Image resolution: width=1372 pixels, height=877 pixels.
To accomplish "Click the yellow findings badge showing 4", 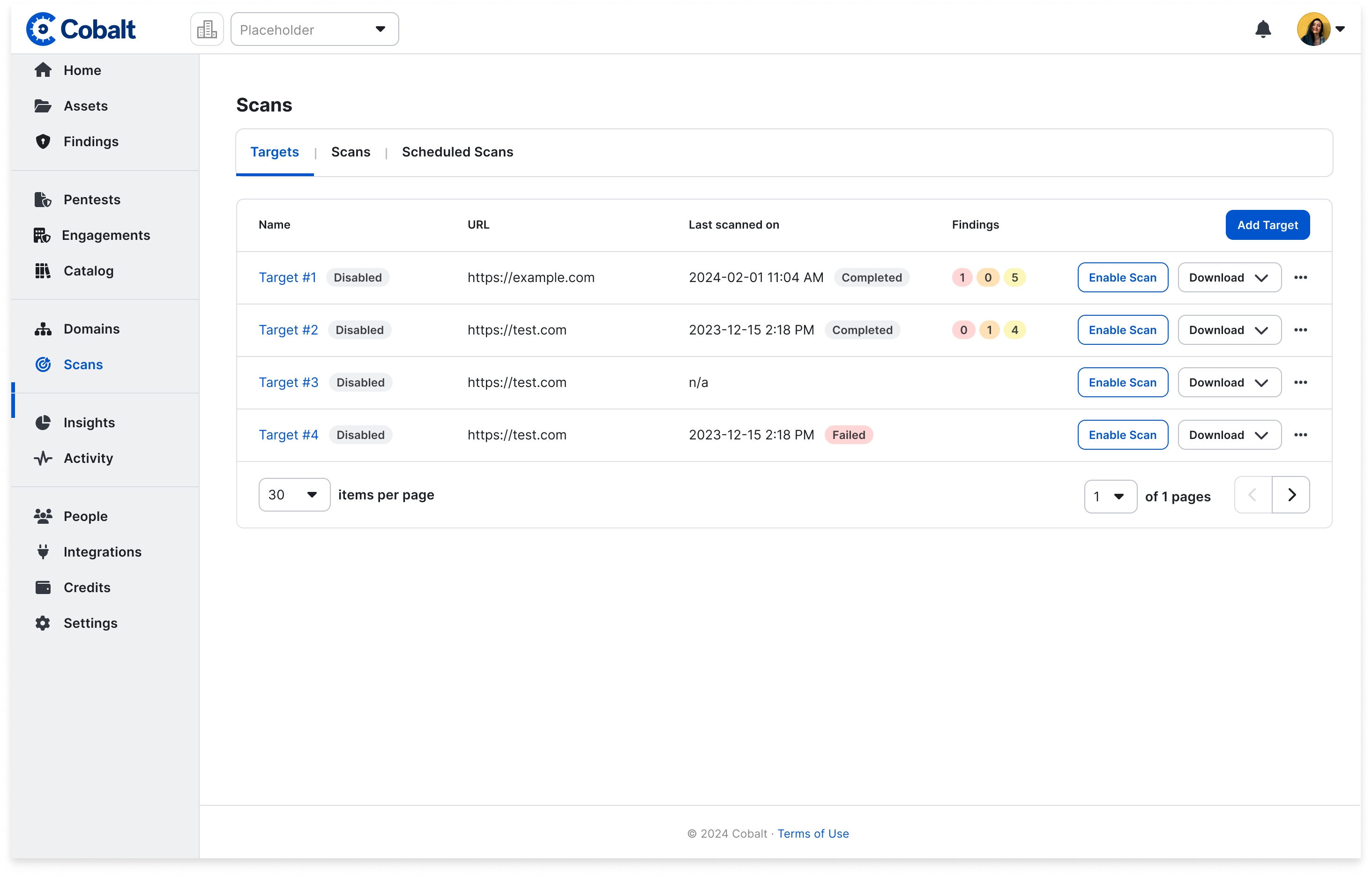I will point(1015,330).
